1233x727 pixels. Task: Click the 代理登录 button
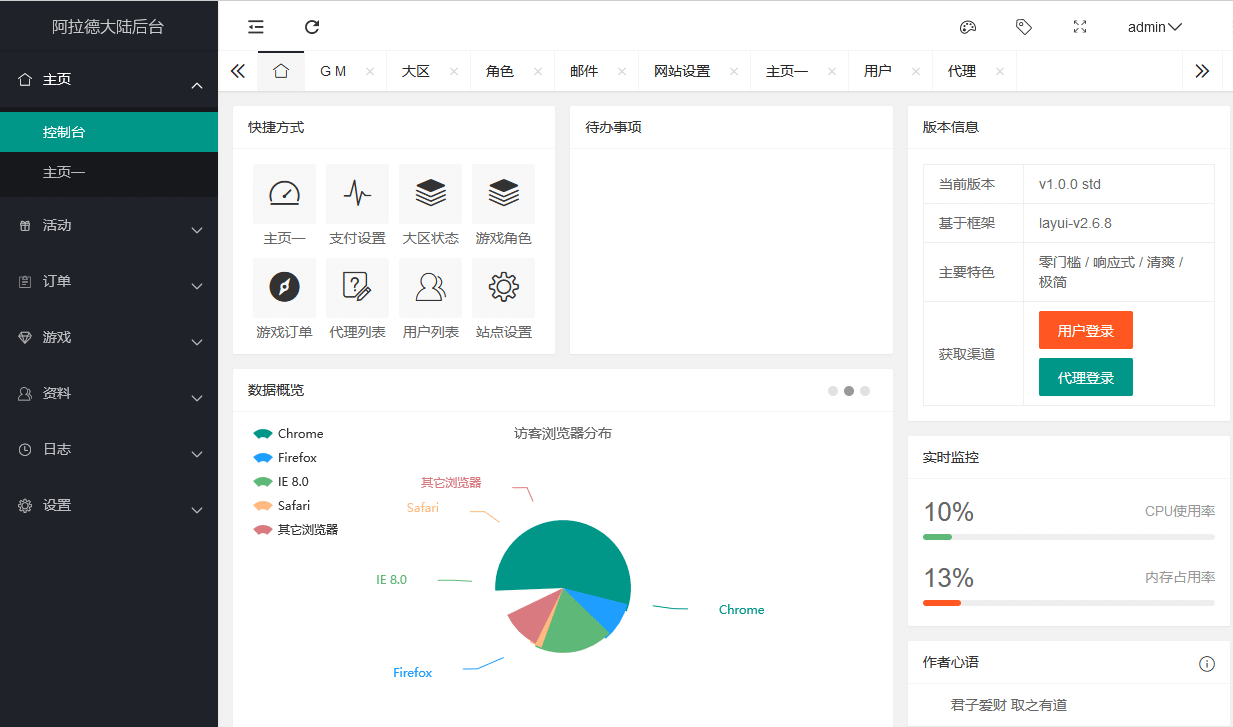1085,377
